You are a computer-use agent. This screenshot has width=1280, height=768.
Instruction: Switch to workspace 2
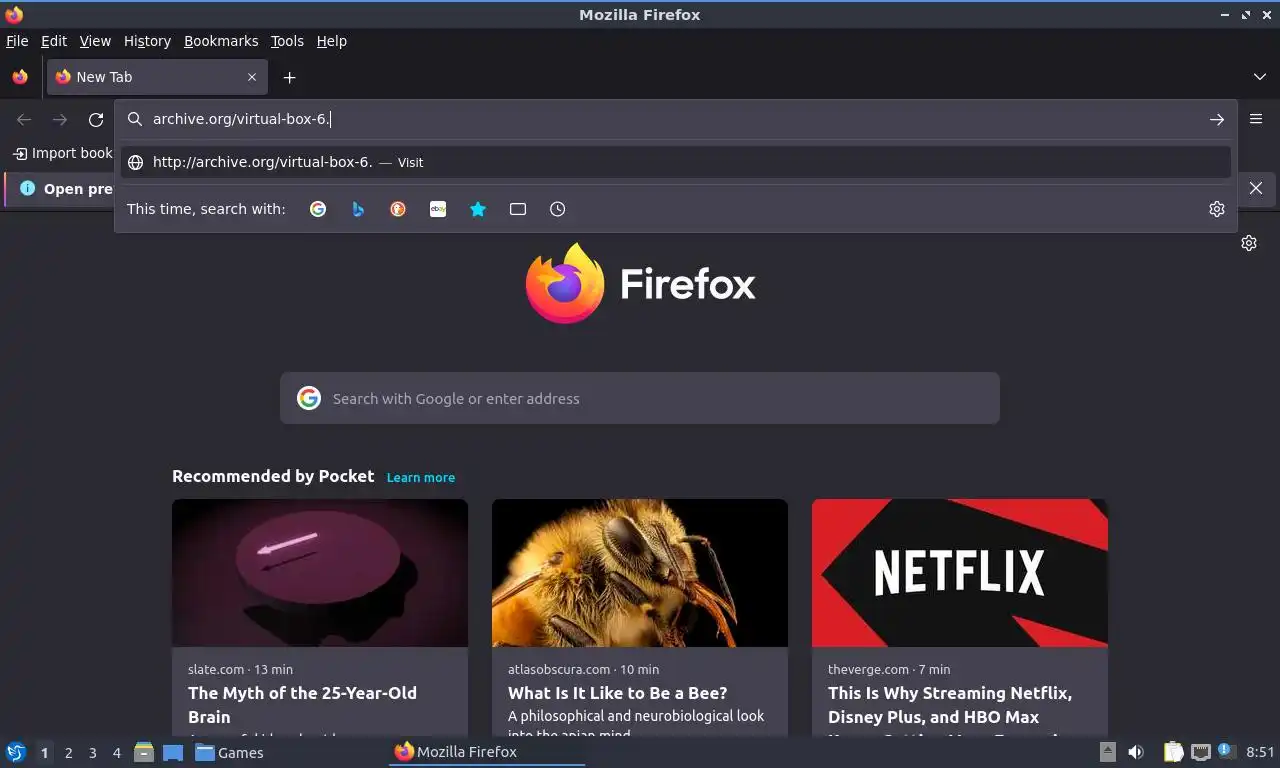(x=68, y=753)
